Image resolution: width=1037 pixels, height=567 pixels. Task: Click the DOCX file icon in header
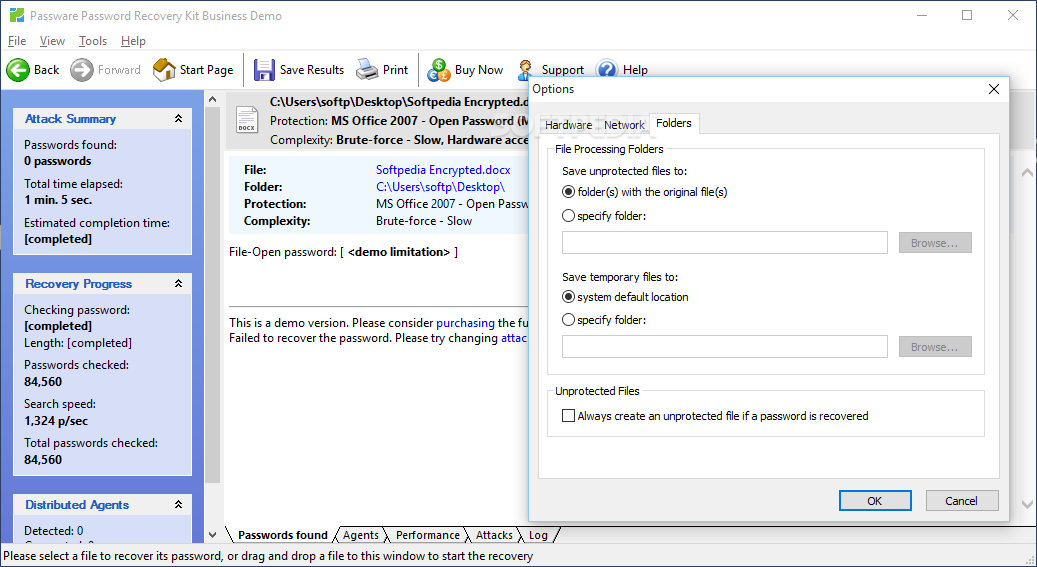247,120
